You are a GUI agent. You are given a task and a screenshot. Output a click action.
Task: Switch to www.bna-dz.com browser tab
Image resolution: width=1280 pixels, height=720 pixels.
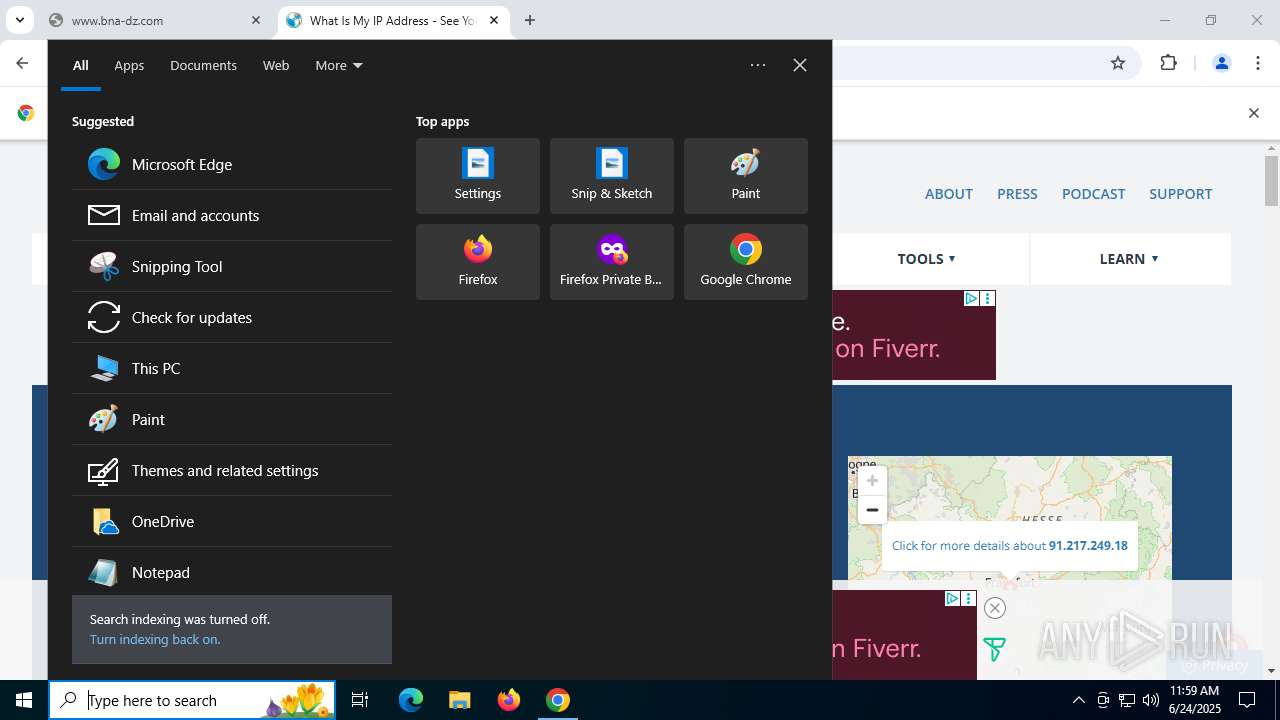[157, 20]
